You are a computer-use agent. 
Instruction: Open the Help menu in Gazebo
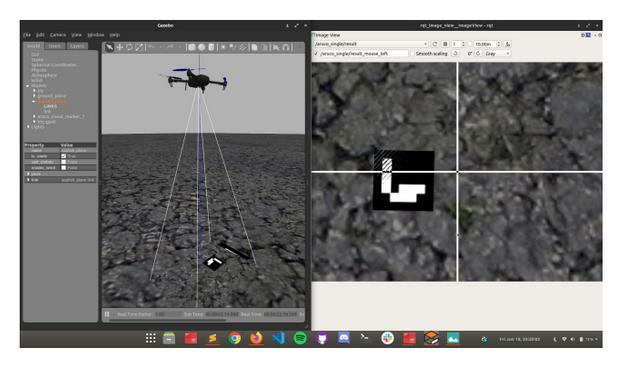114,35
